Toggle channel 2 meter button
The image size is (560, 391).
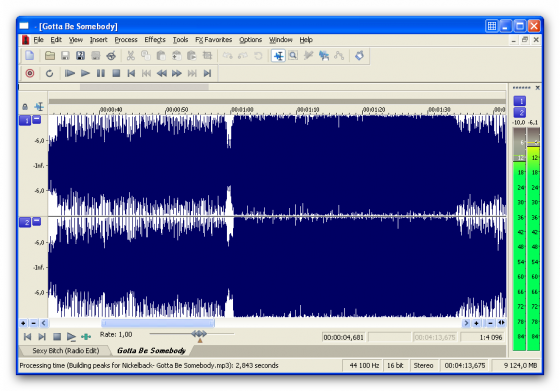tap(520, 113)
